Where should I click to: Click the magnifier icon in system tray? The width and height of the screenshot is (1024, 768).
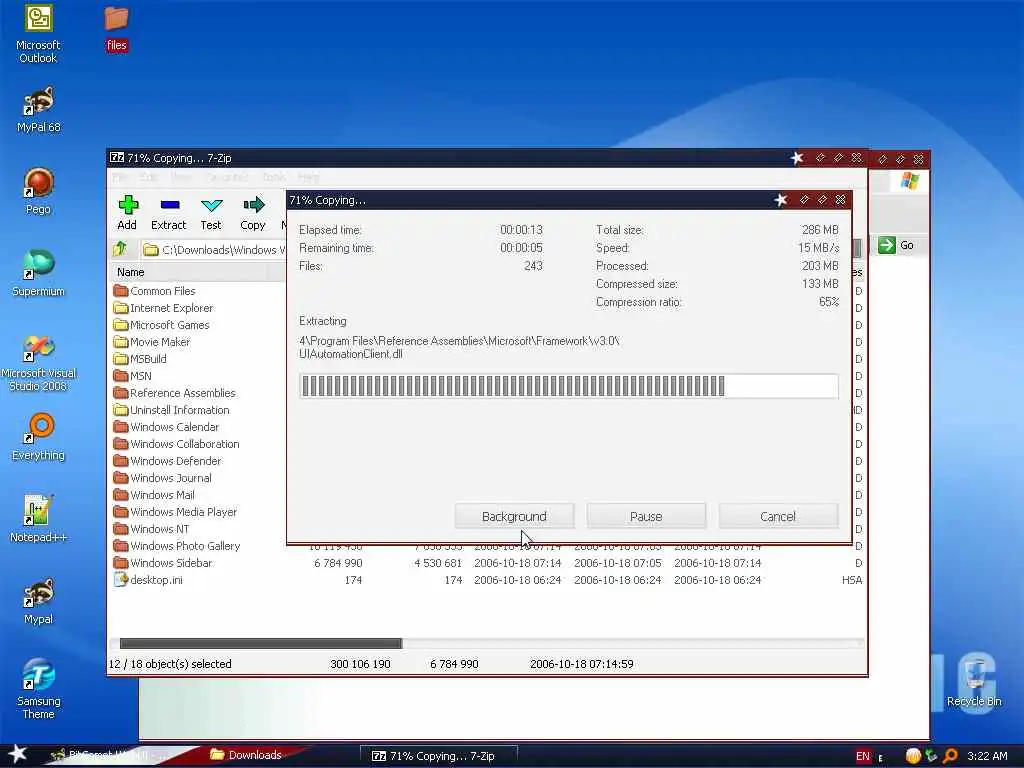coord(950,756)
